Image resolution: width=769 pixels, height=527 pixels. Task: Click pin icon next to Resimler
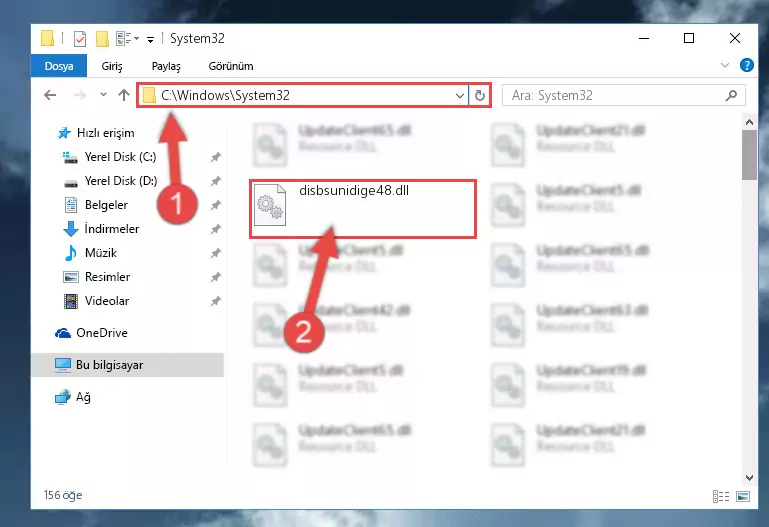(215, 277)
